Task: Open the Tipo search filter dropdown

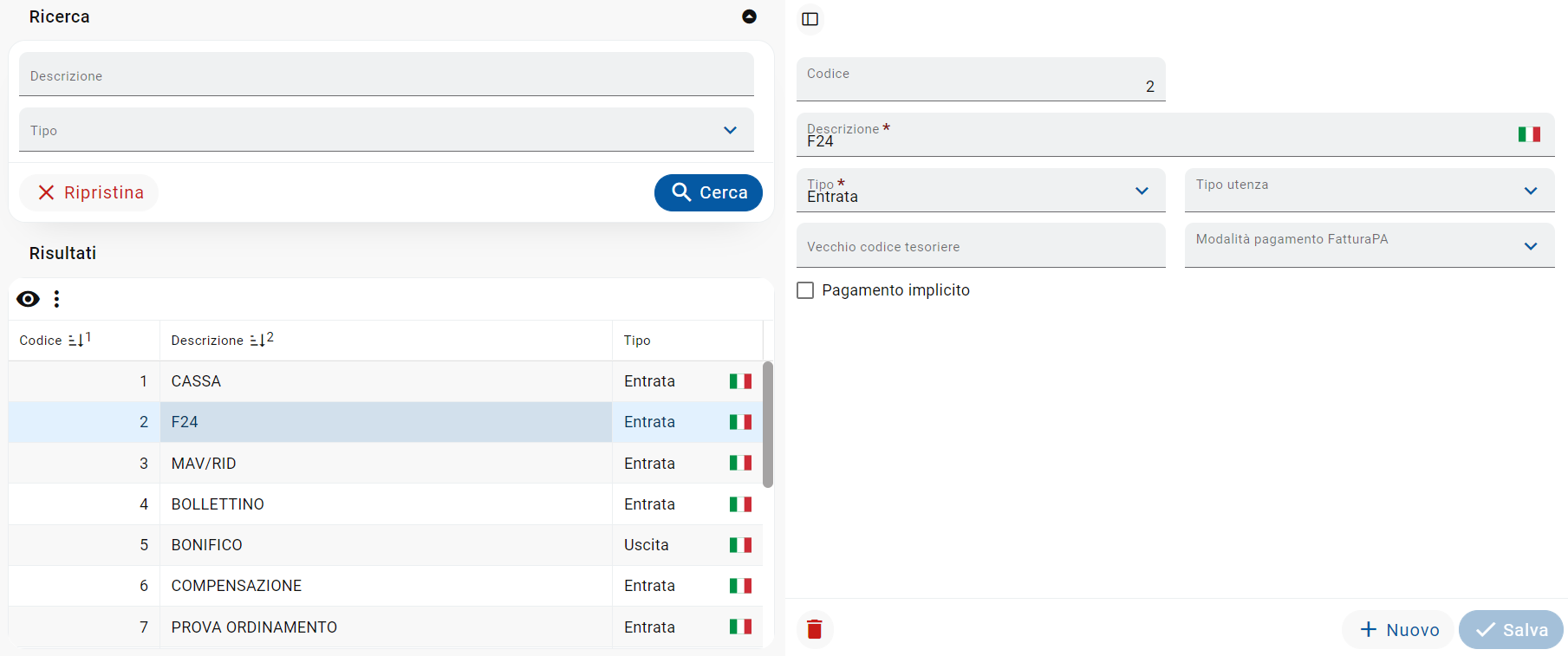Action: 730,130
